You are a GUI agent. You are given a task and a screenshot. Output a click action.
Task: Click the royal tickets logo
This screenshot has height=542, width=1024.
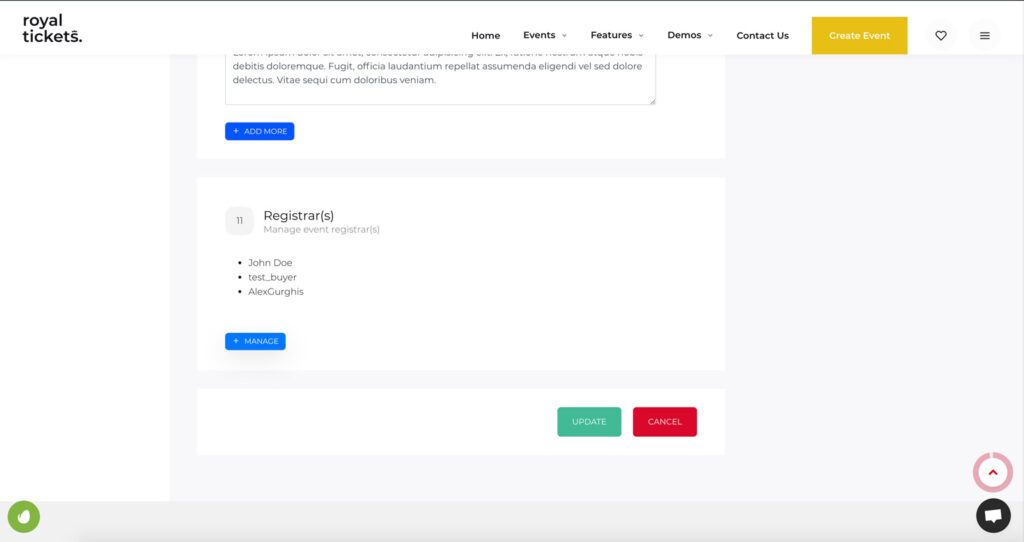click(x=52, y=29)
